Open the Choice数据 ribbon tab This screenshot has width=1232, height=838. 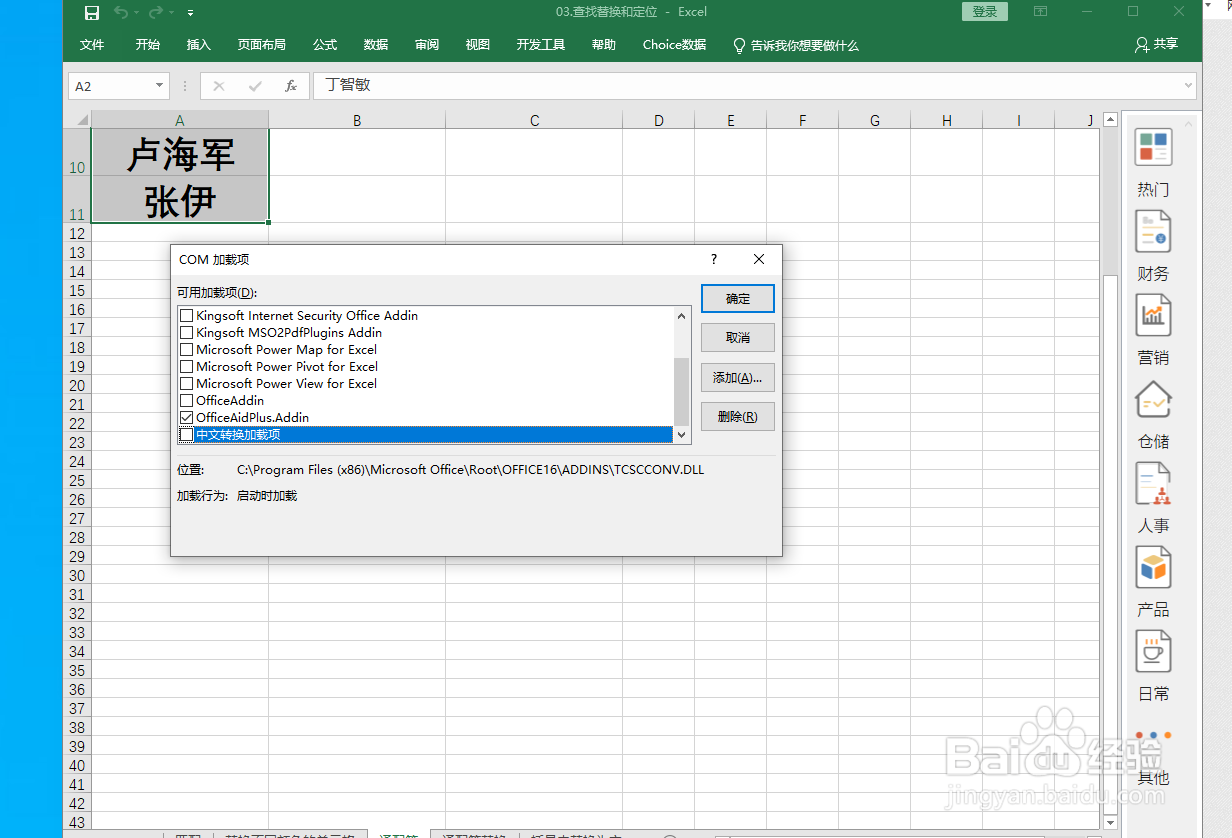click(x=673, y=45)
